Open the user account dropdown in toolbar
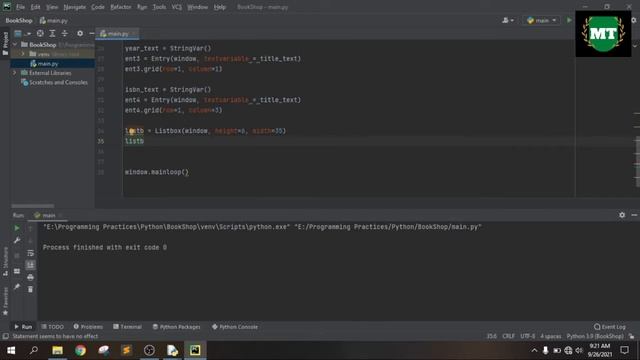The image size is (640, 360). click(x=508, y=20)
